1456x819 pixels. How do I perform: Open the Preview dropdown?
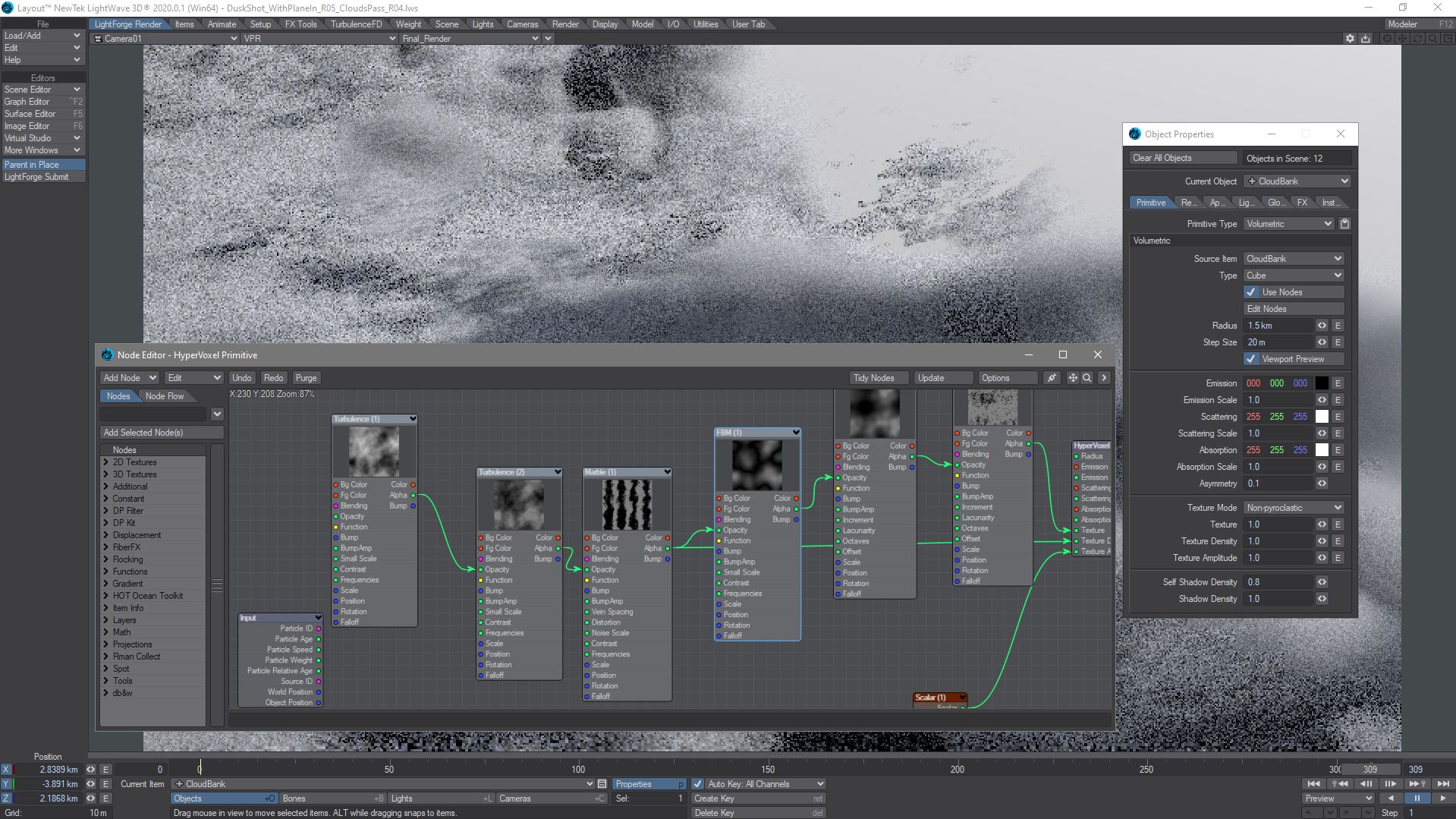coord(1338,799)
